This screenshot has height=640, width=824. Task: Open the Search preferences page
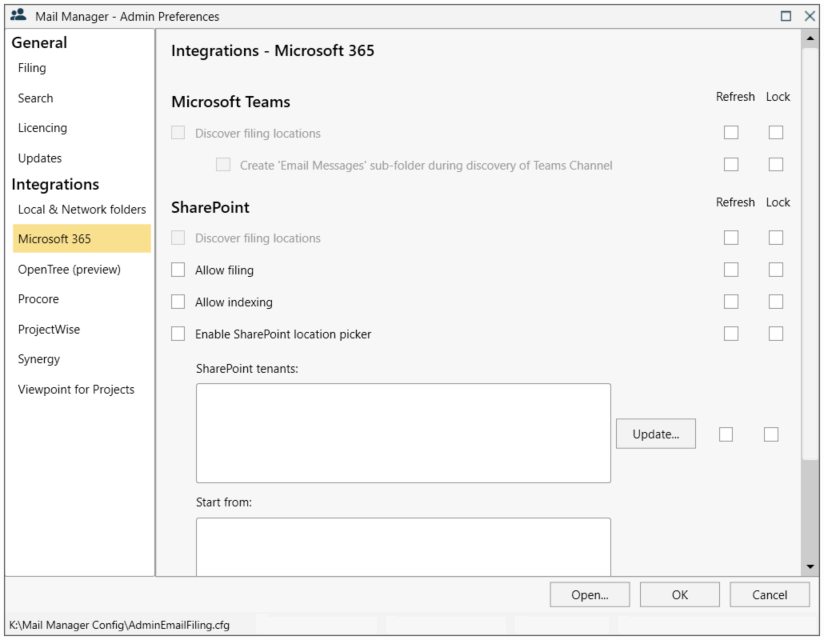pos(35,97)
